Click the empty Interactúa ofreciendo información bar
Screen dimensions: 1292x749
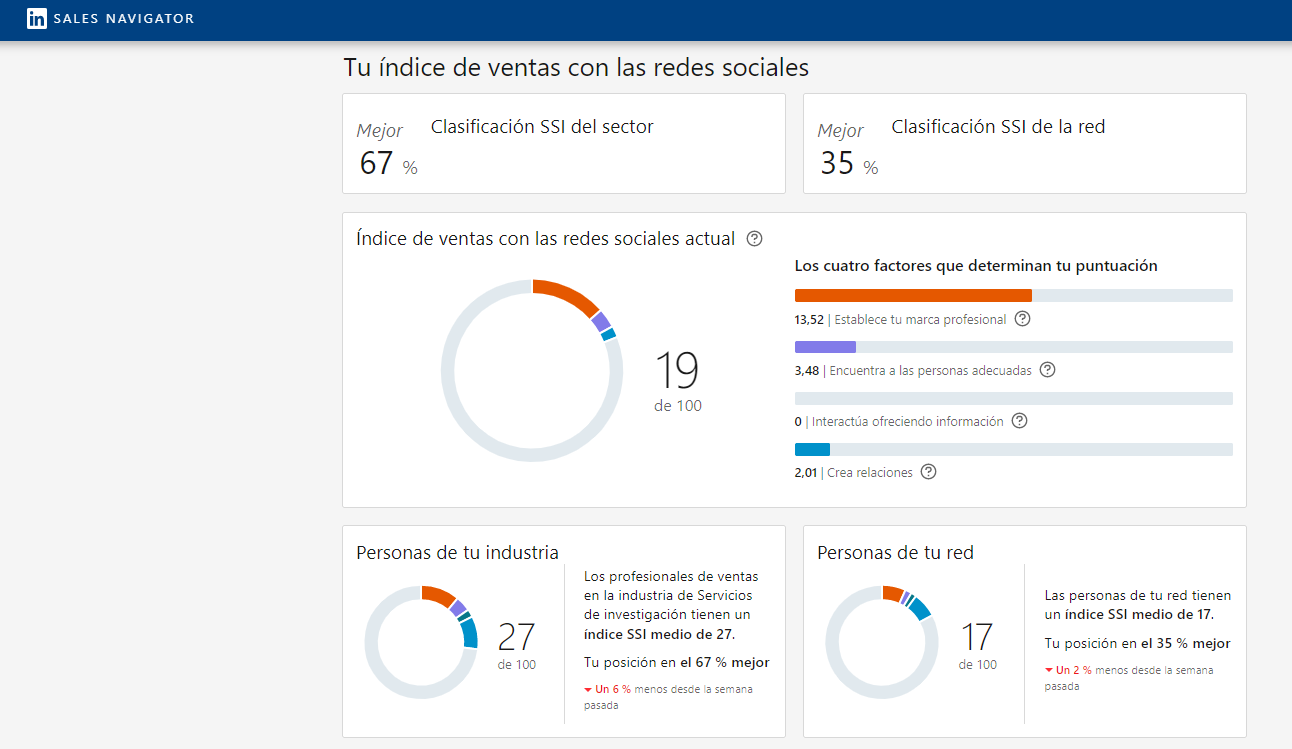[1013, 398]
